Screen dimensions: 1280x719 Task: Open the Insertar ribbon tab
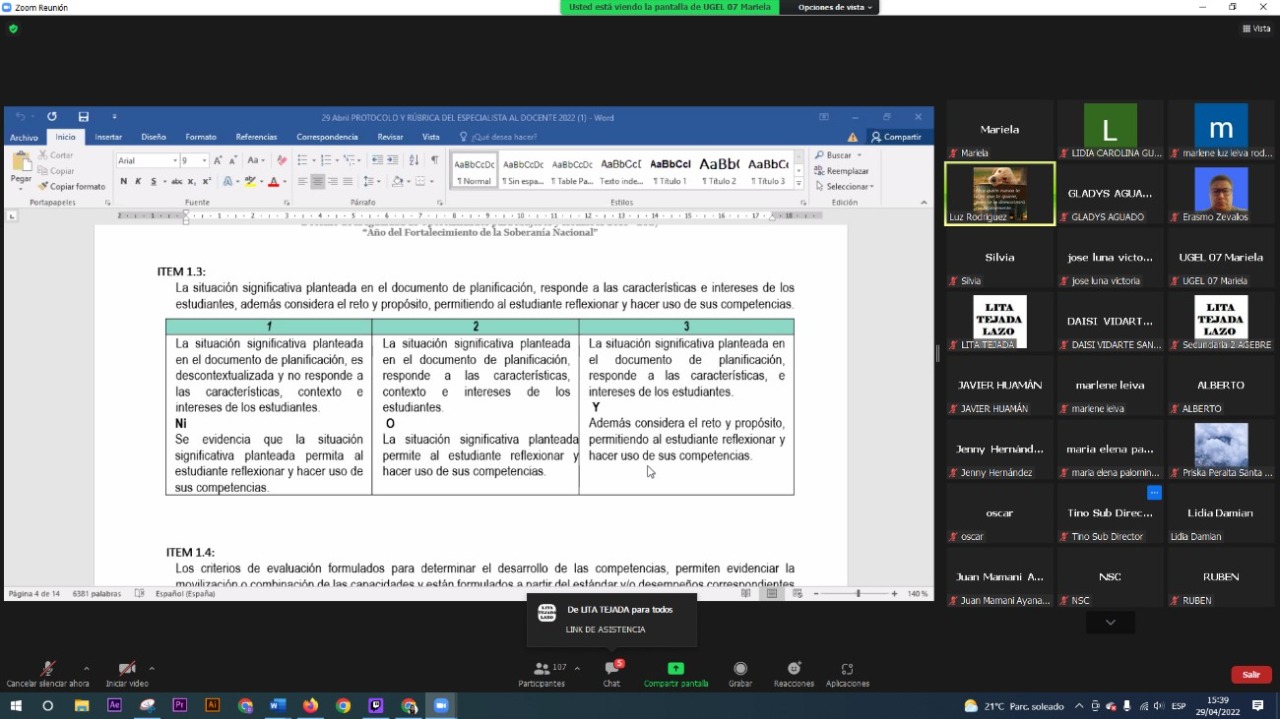click(x=108, y=137)
